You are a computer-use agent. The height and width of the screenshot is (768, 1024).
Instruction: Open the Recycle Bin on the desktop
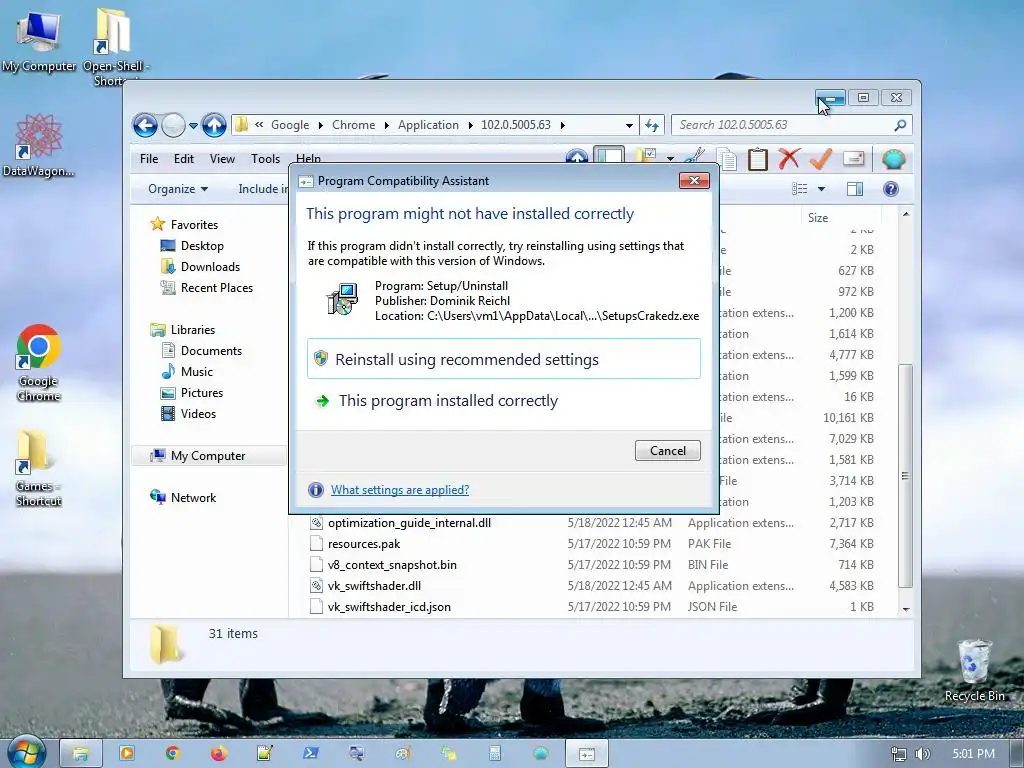point(974,670)
